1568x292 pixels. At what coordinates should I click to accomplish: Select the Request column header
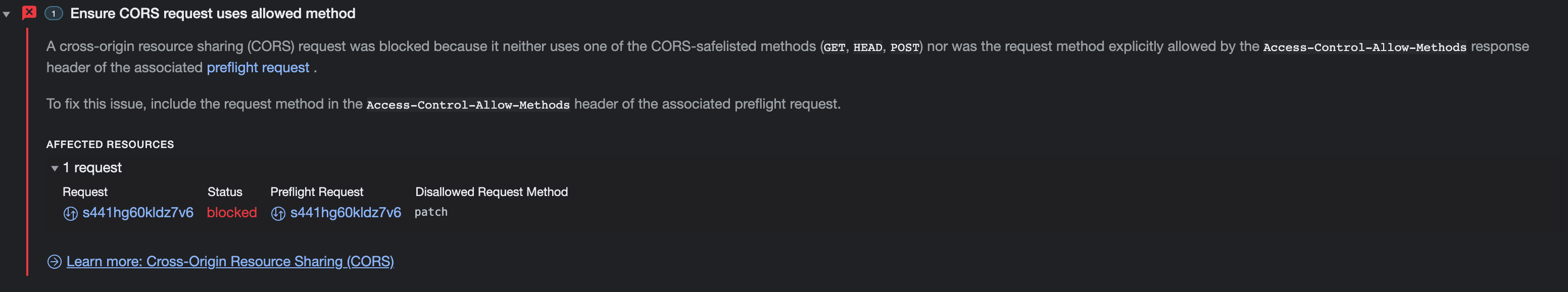(x=85, y=191)
